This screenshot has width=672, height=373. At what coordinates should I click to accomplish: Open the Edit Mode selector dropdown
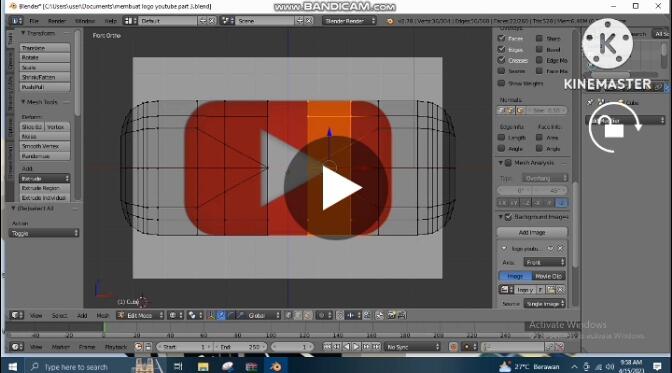tap(140, 315)
